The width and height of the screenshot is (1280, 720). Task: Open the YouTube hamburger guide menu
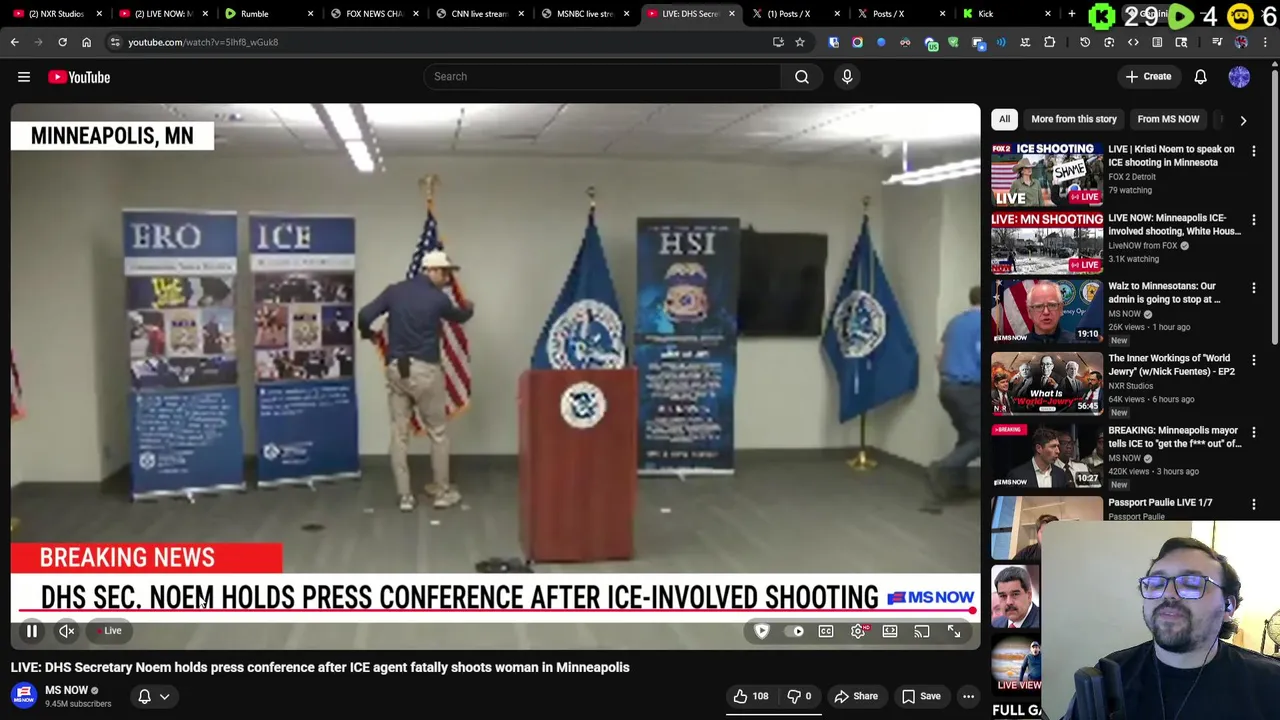tap(24, 77)
